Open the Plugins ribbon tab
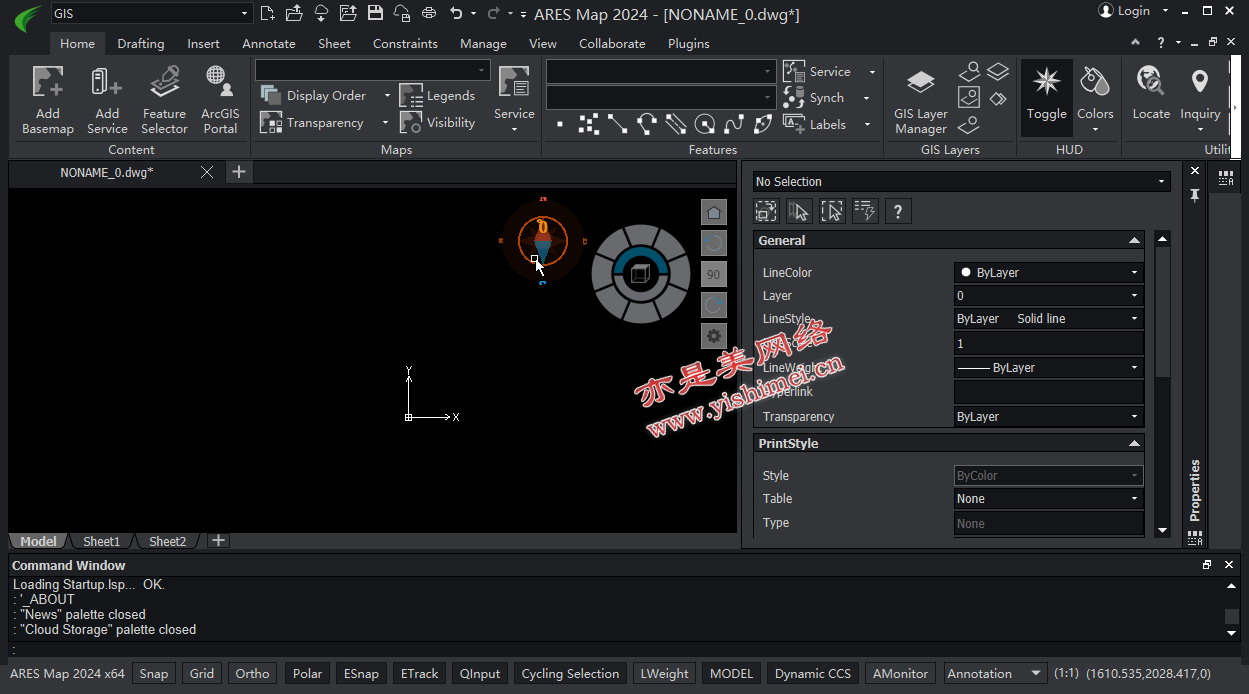 pos(689,43)
